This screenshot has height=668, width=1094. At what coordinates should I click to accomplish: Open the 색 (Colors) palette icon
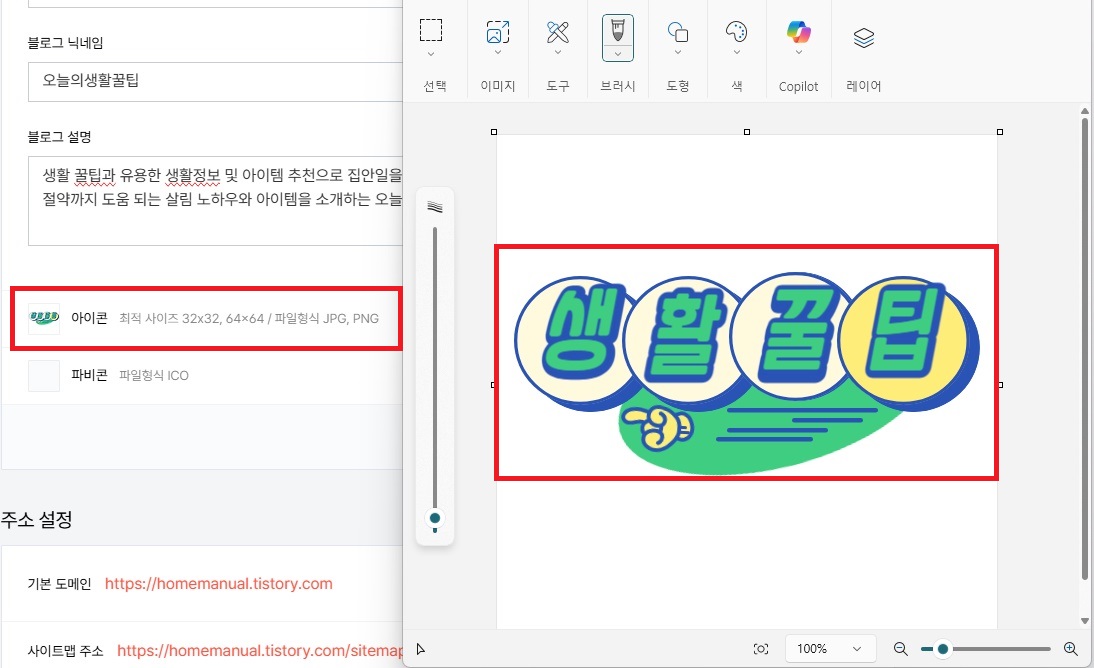(737, 31)
